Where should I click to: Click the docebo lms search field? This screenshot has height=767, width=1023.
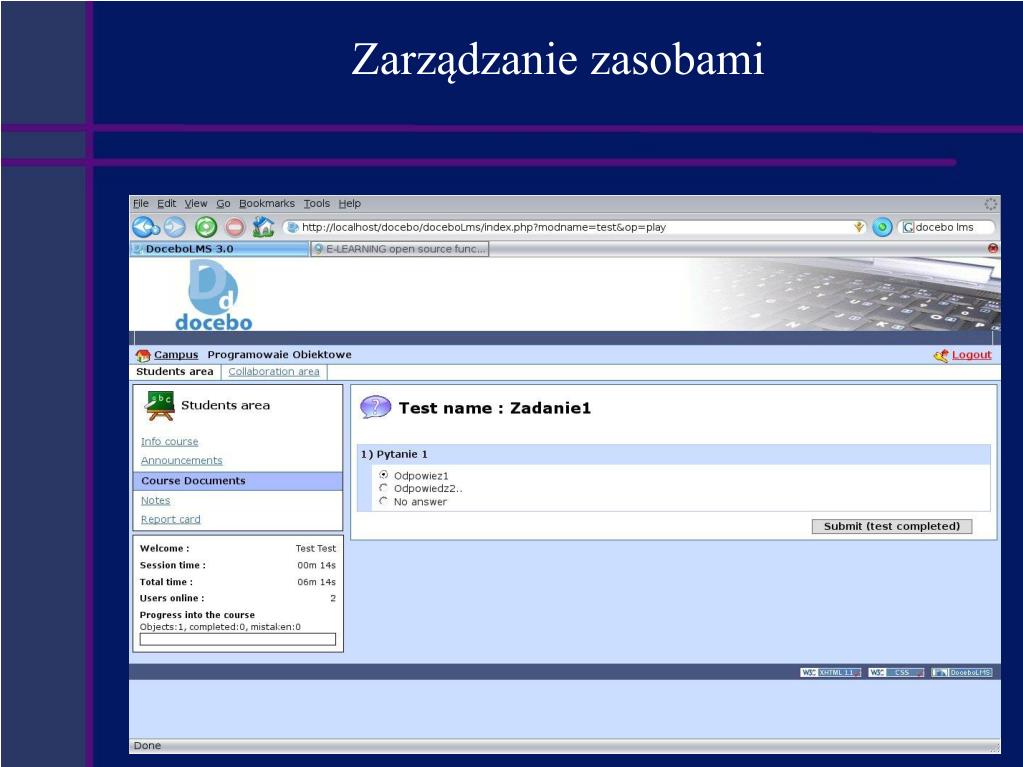pyautogui.click(x=946, y=227)
